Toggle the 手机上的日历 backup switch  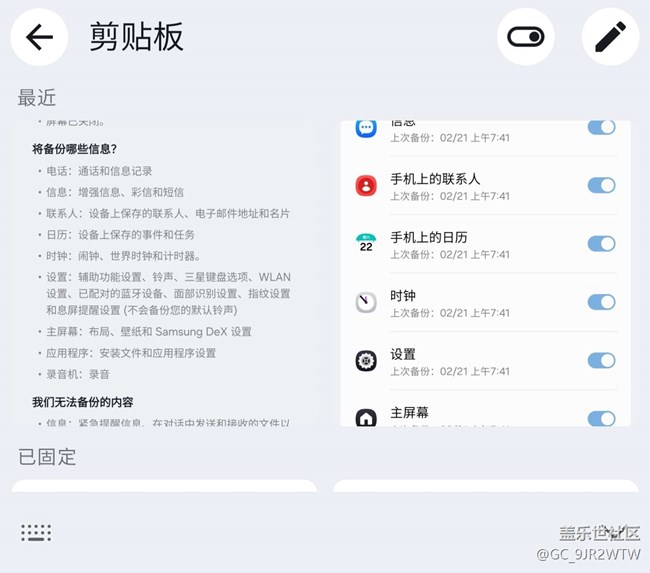[x=601, y=243]
